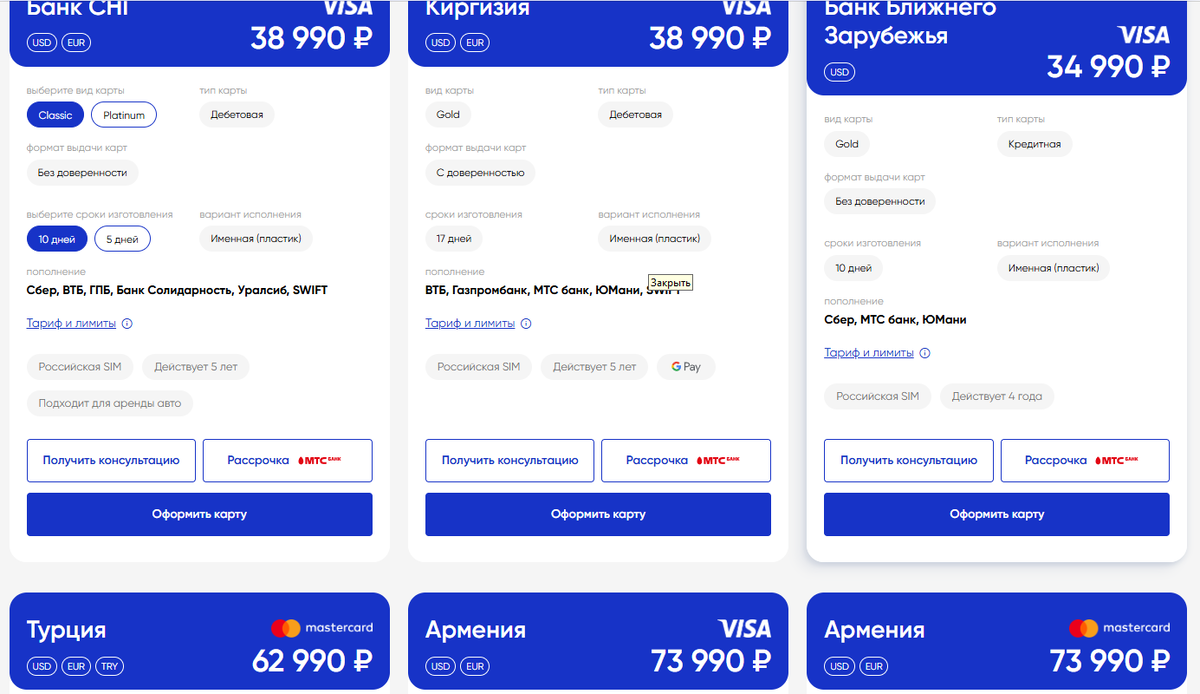This screenshot has width=1200, height=694.
Task: Click info icon beside Тариф и лимиты on Киргизия
Action: click(x=527, y=323)
